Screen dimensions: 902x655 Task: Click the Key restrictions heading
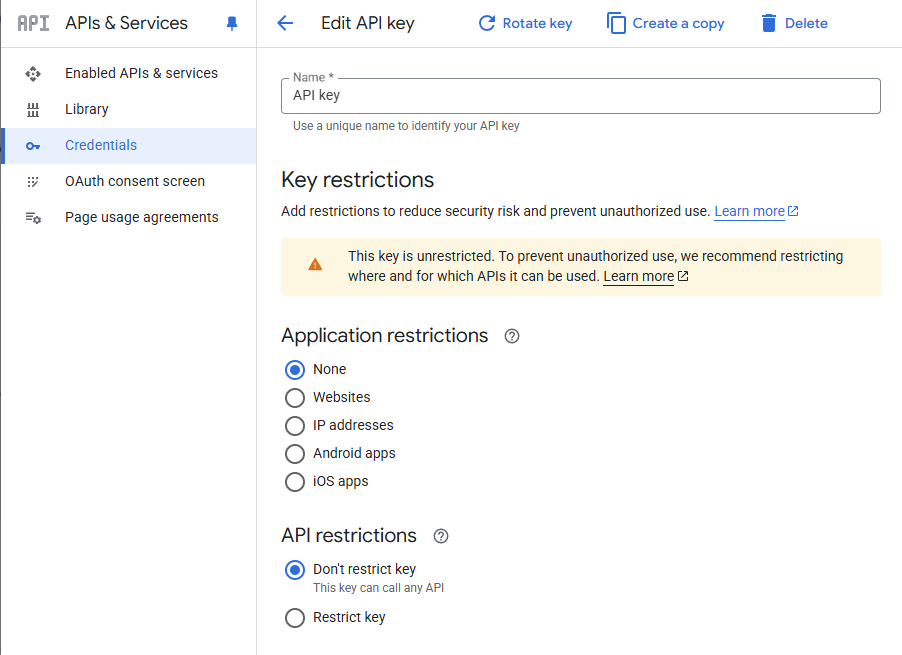coord(357,180)
